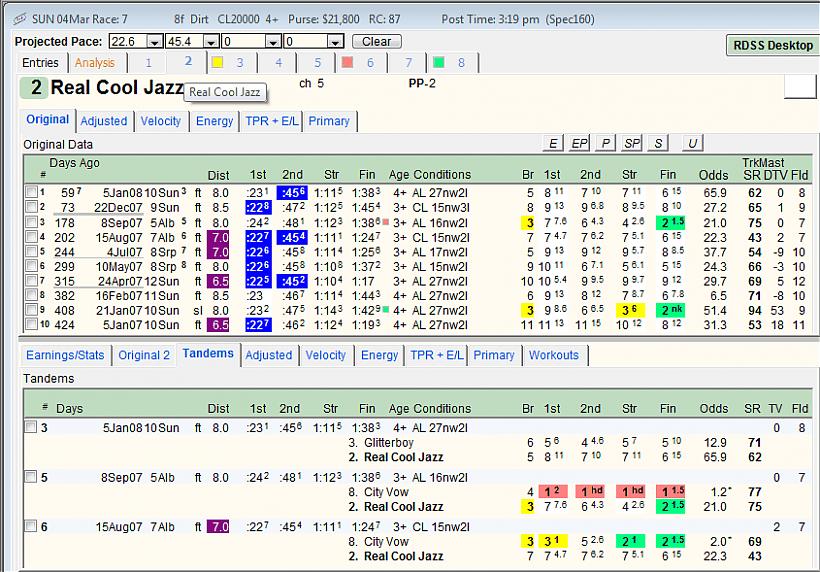The width and height of the screenshot is (820, 572).
Task: Open the 22.6 projected pace dropdown
Action: [154, 41]
